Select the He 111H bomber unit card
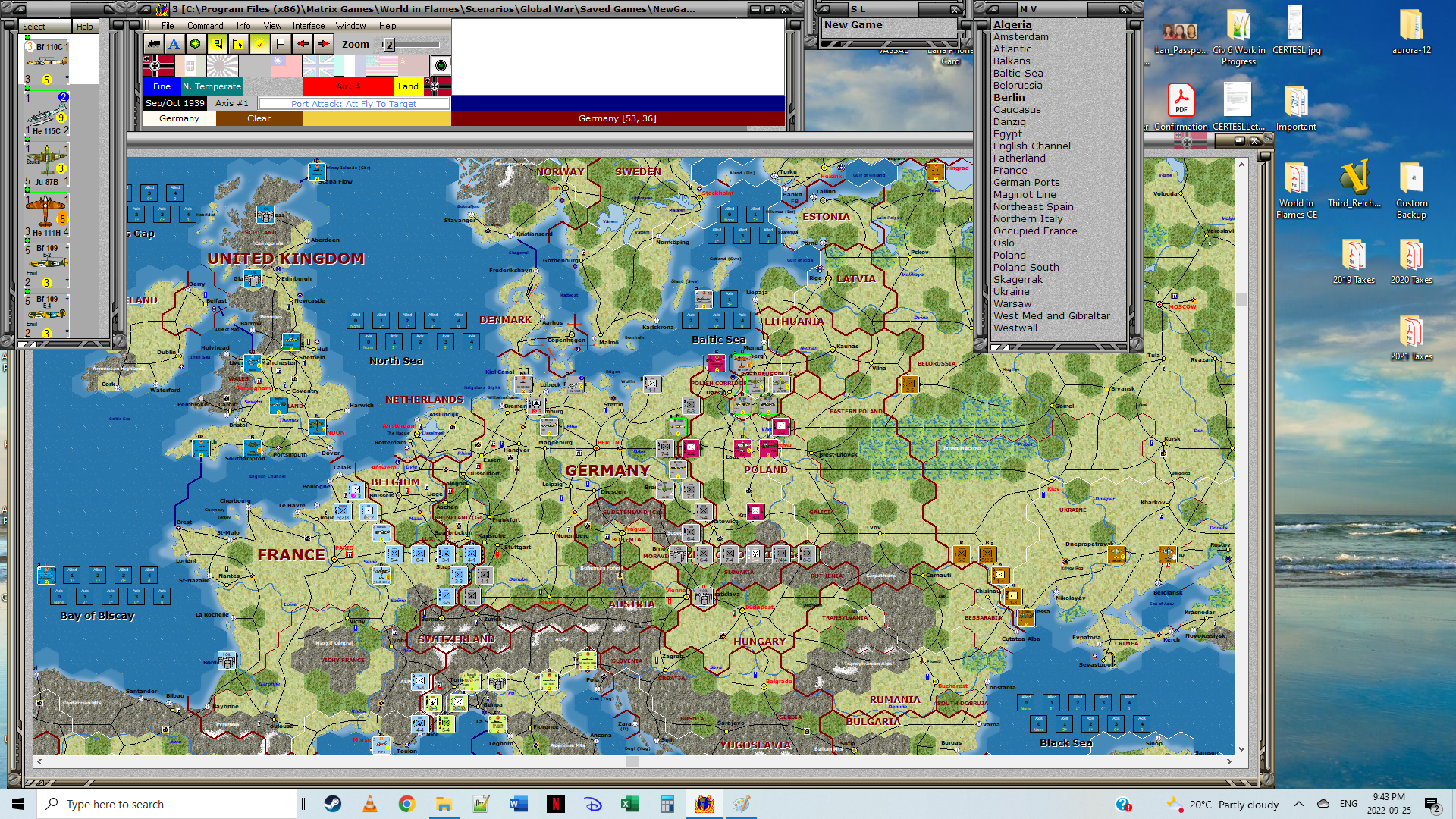1456x819 pixels. (x=47, y=215)
